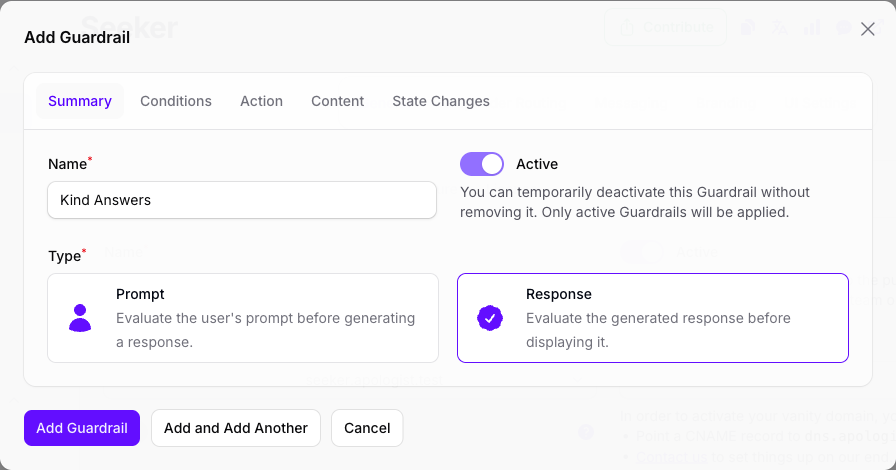
Task: Select the Prompt guardrail type
Action: [x=243, y=318]
